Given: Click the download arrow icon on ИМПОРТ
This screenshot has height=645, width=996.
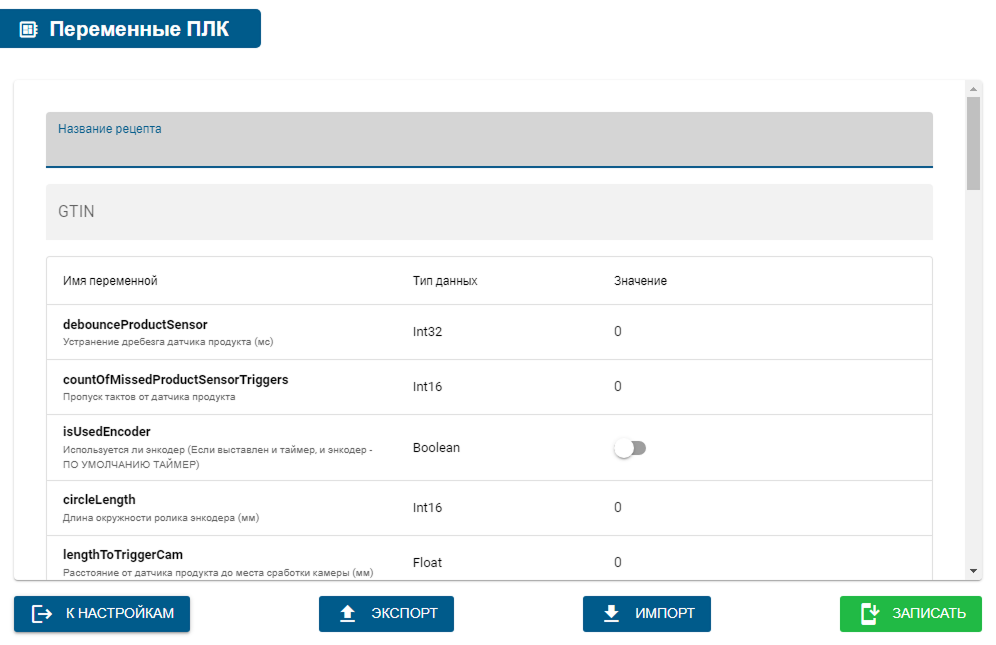Looking at the screenshot, I should (611, 613).
